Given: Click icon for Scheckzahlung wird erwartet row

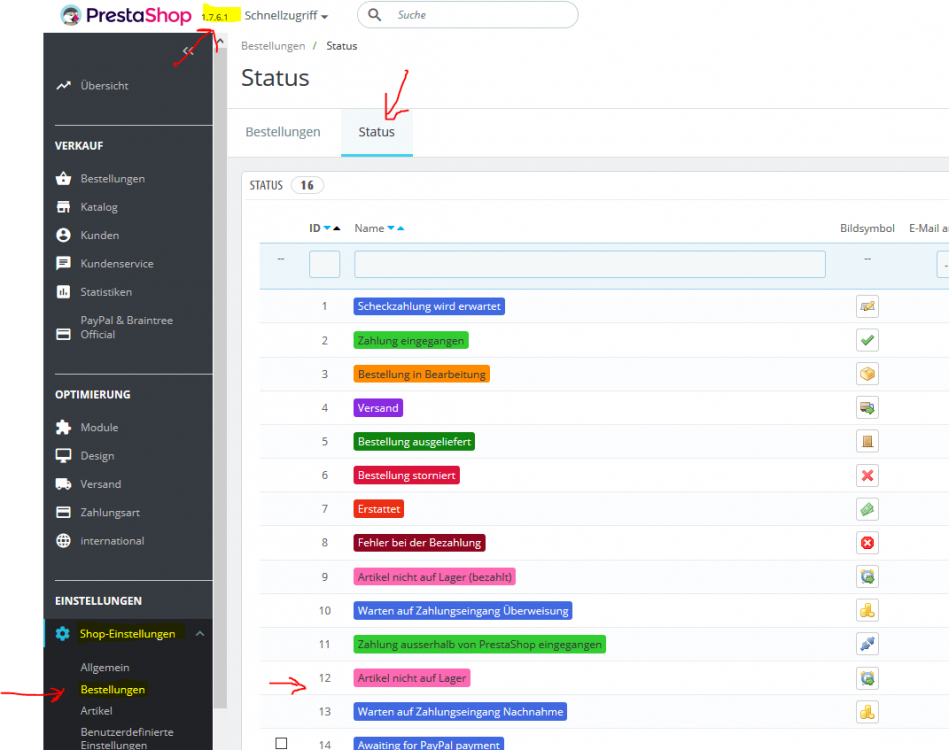Looking at the screenshot, I should pos(867,306).
